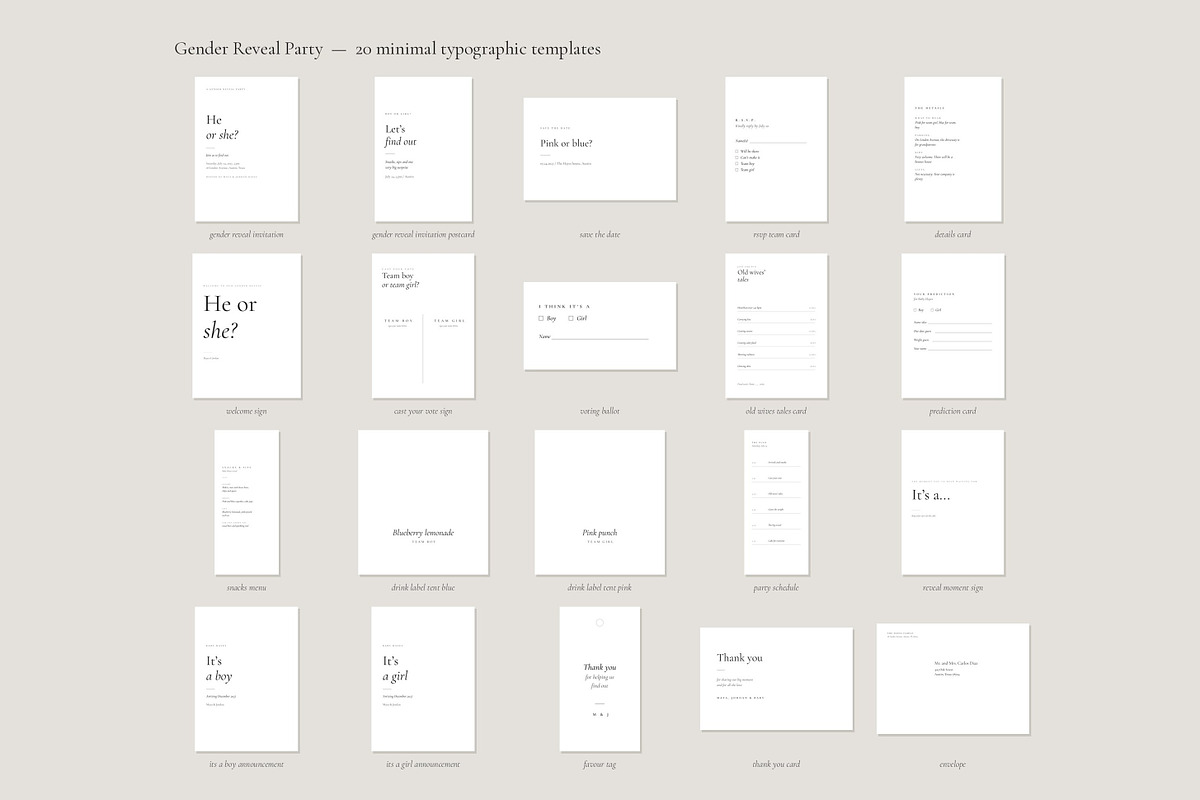Open the 'It's a...' reveal moment sign
The height and width of the screenshot is (800, 1200).
click(x=953, y=503)
